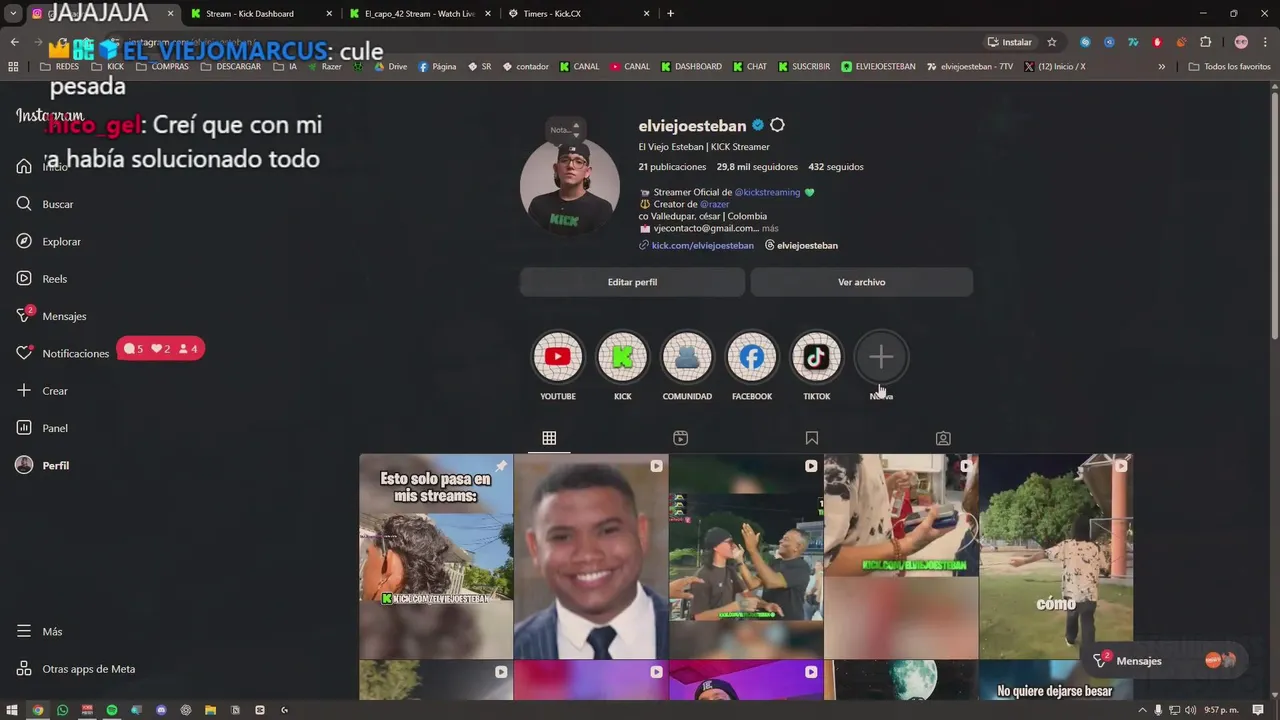The width and height of the screenshot is (1280, 720).
Task: Open the REDES bookmark folder
Action: (59, 67)
